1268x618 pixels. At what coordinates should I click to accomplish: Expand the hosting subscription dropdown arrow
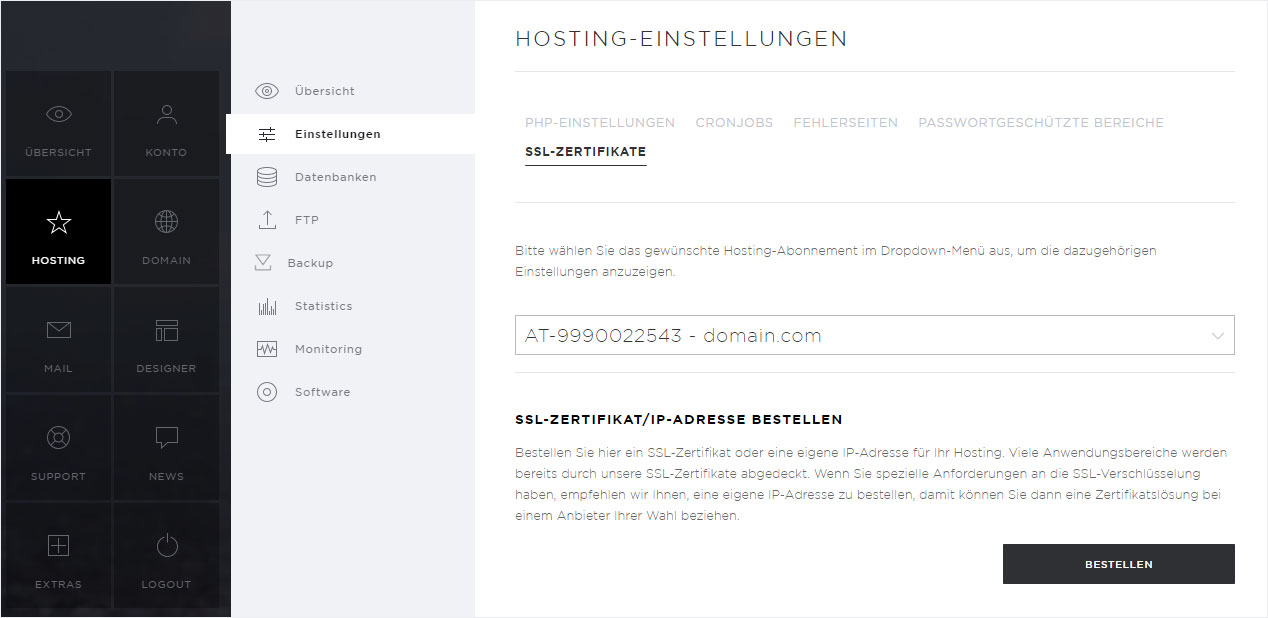[1217, 336]
